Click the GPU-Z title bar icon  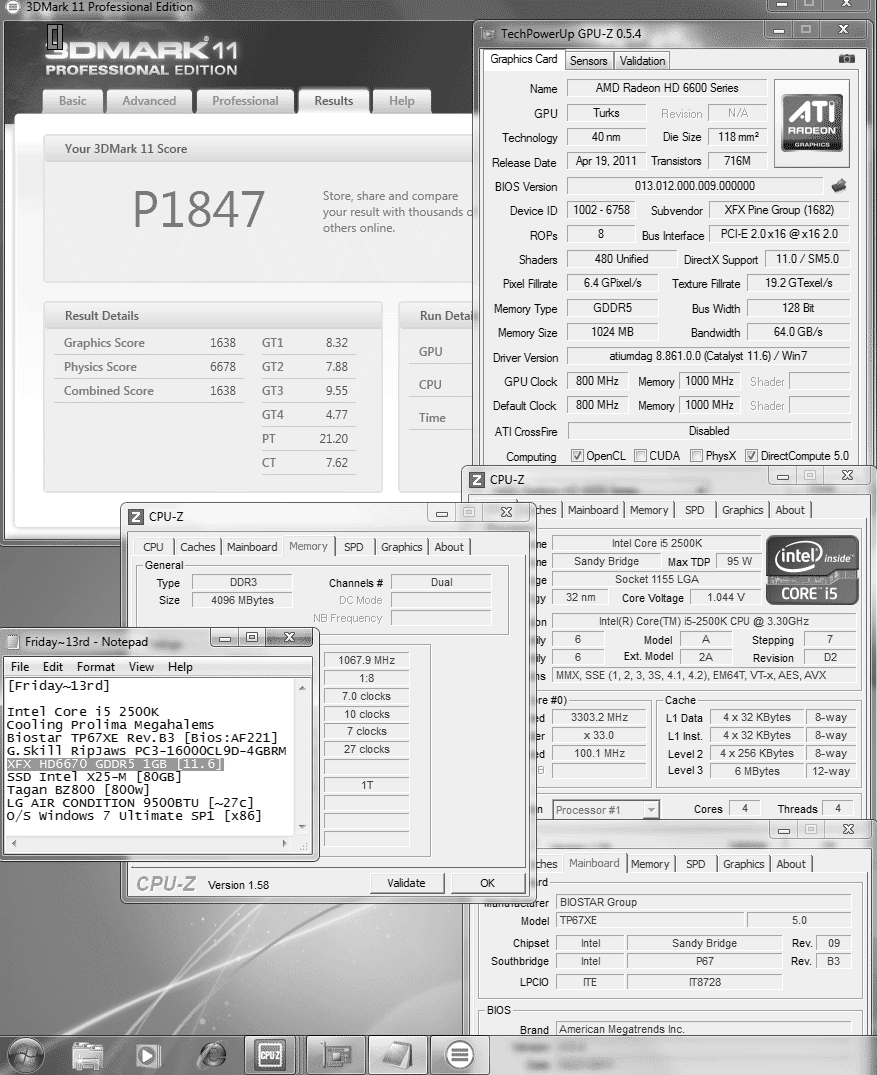pyautogui.click(x=488, y=34)
